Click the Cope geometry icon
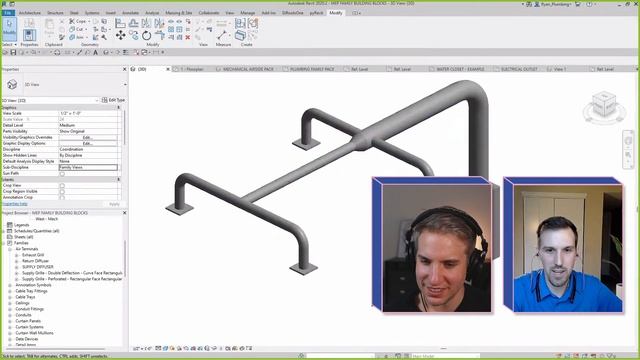 [x=72, y=21]
